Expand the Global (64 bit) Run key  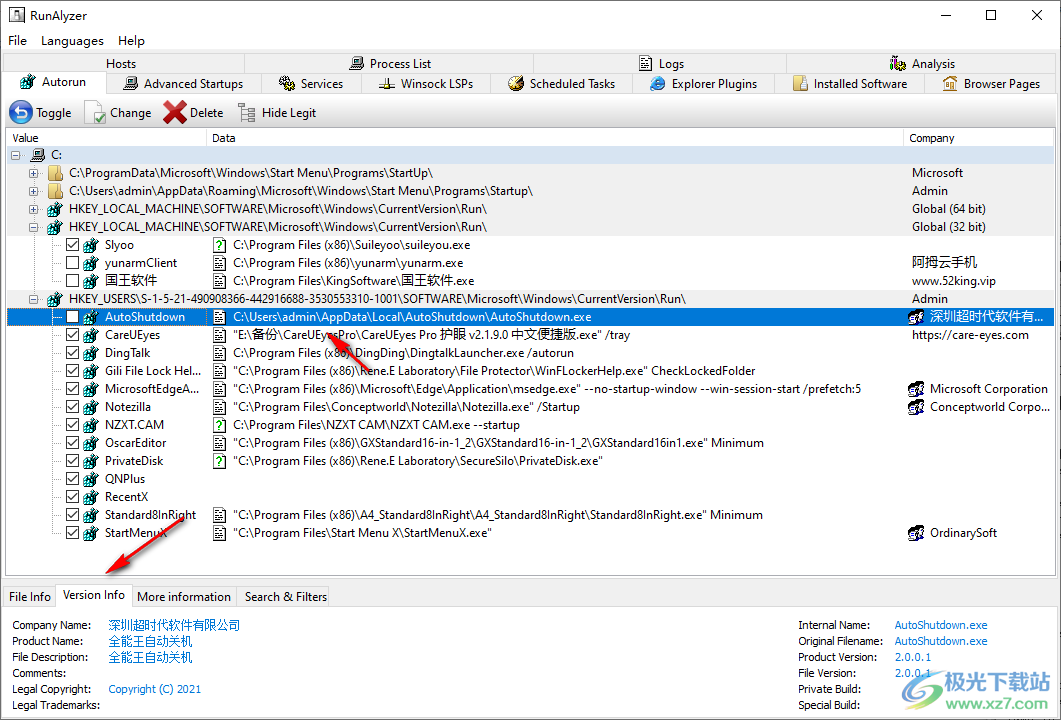pos(34,209)
